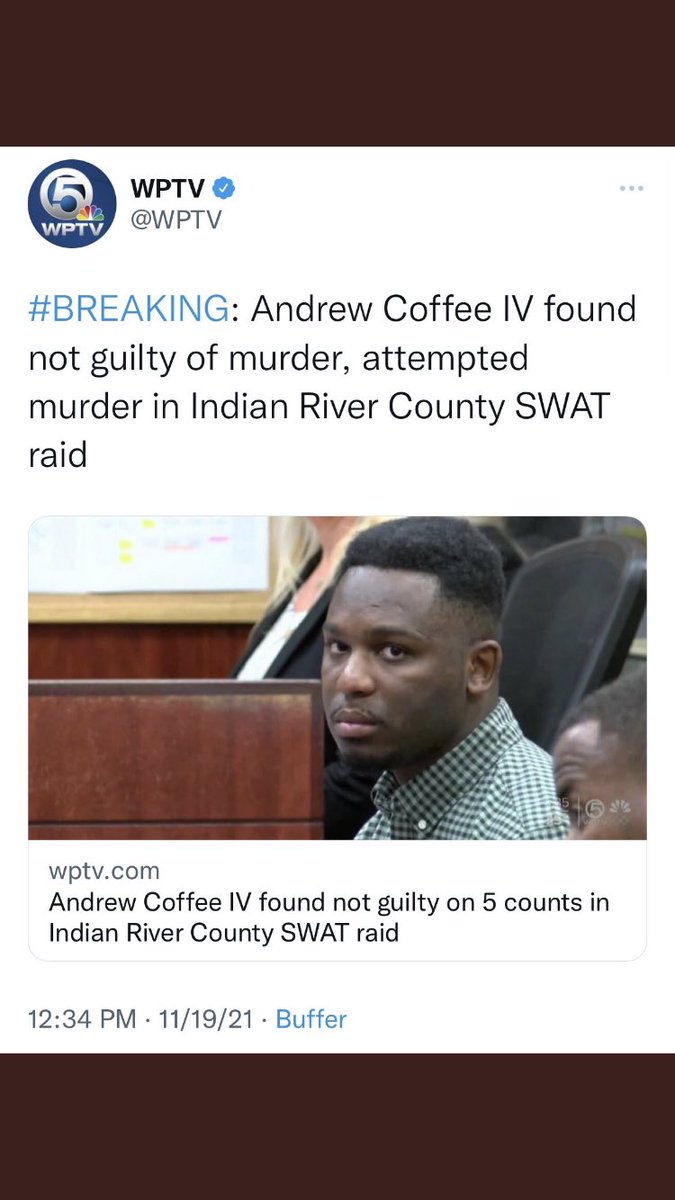
Task: Click the whiteboard in the photo background
Action: coord(150,556)
